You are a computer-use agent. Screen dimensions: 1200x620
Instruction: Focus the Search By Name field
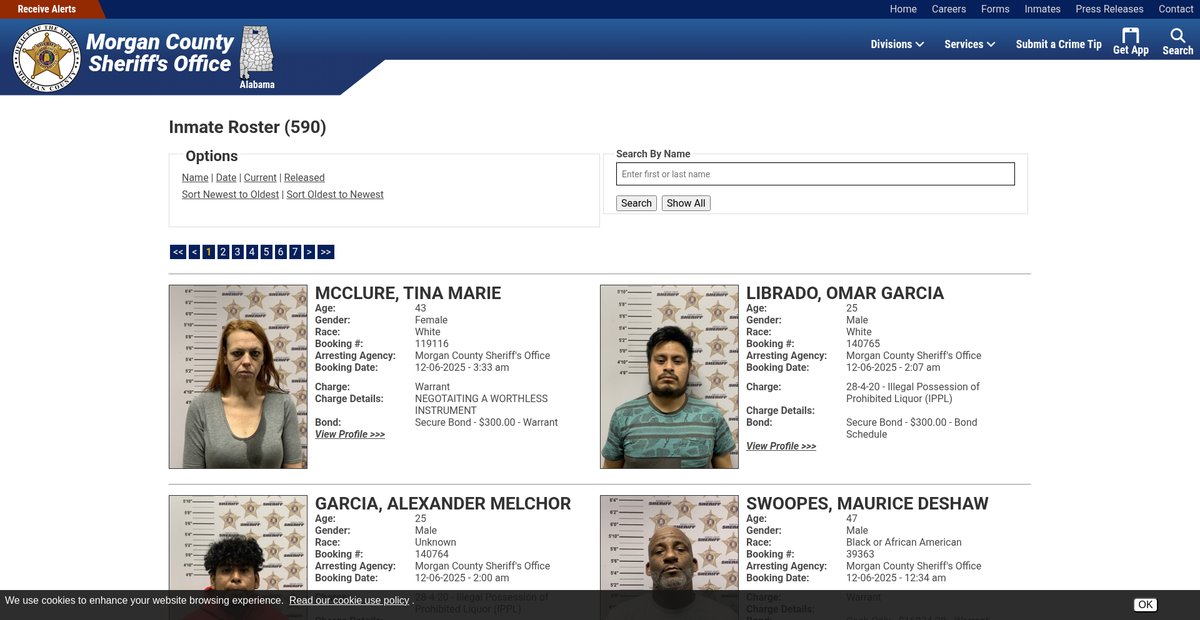point(815,174)
